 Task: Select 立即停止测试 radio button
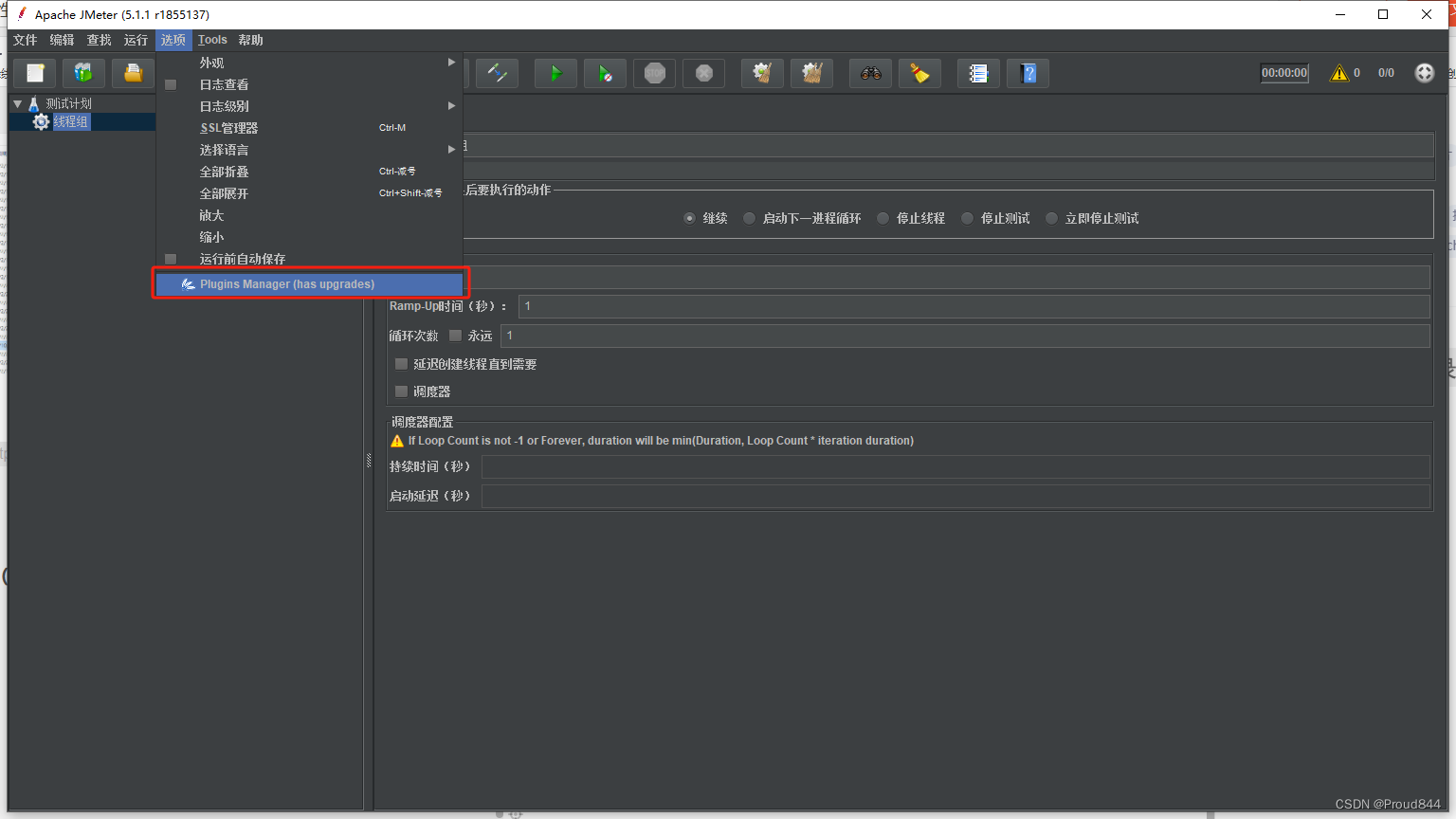pyautogui.click(x=1051, y=218)
